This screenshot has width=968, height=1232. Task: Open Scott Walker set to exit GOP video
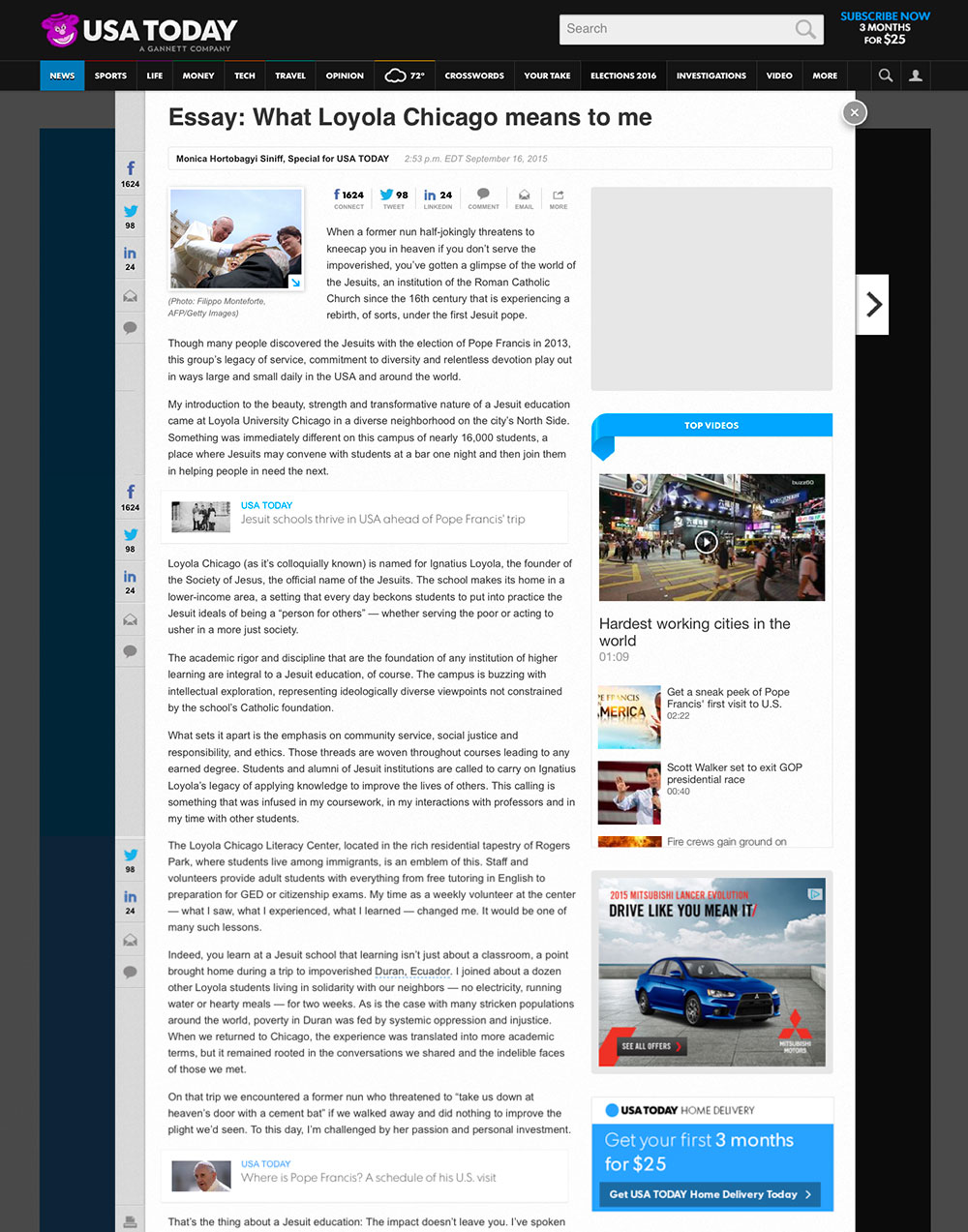click(x=735, y=773)
